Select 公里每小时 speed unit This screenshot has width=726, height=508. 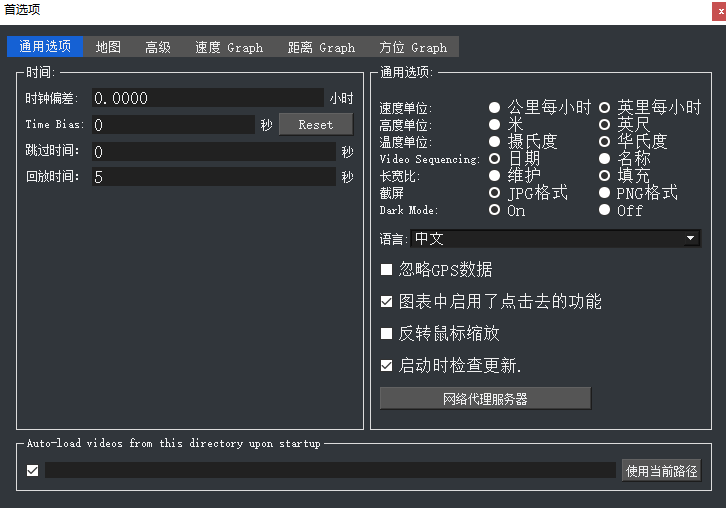[540, 107]
